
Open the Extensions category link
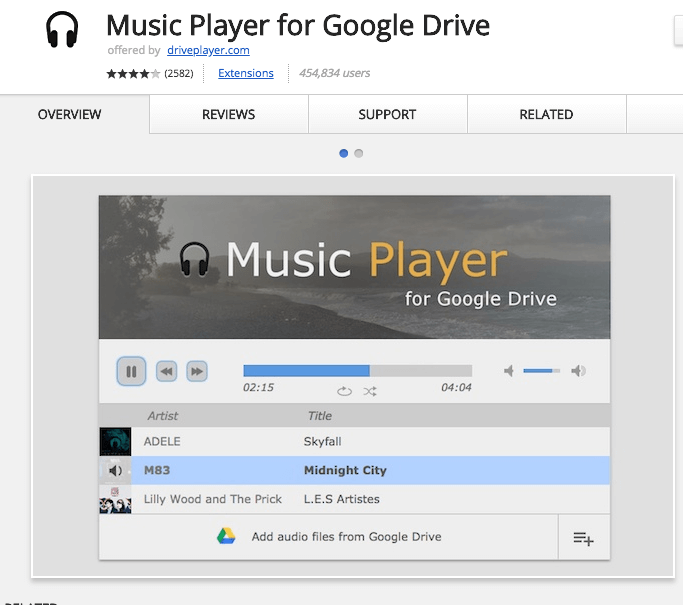pos(246,73)
